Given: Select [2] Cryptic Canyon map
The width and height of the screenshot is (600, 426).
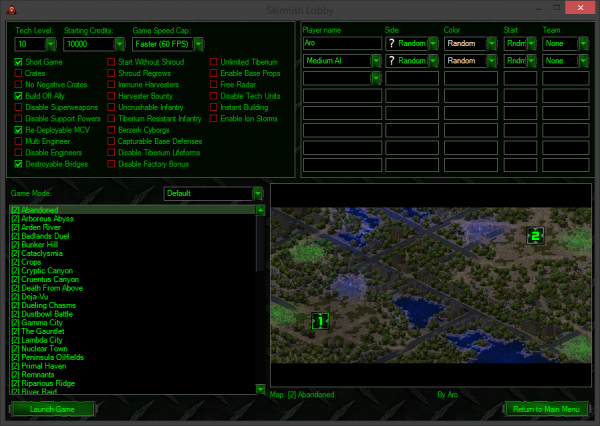Looking at the screenshot, I should coord(132,271).
